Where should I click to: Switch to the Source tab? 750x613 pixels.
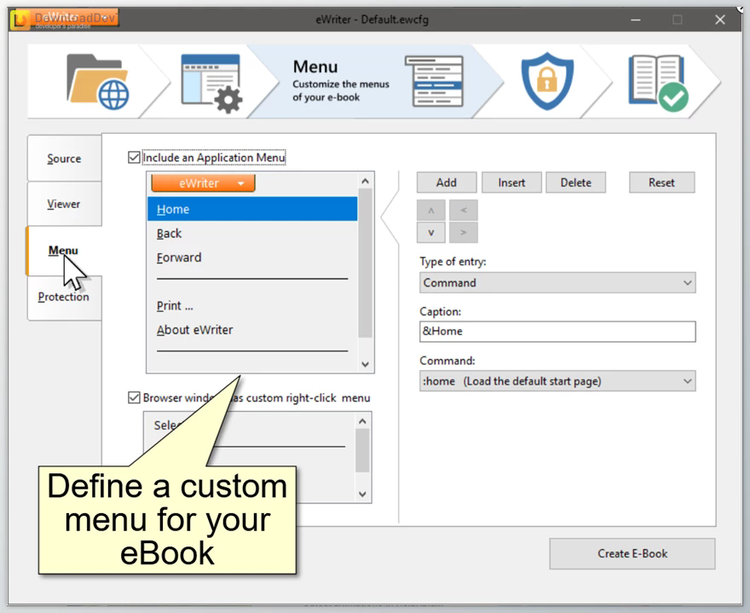[64, 158]
